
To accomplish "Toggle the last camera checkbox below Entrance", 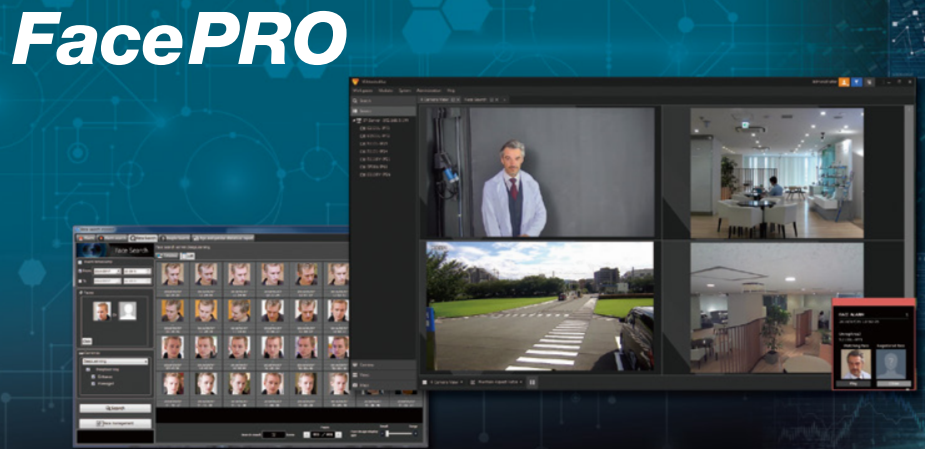I will click(93, 384).
